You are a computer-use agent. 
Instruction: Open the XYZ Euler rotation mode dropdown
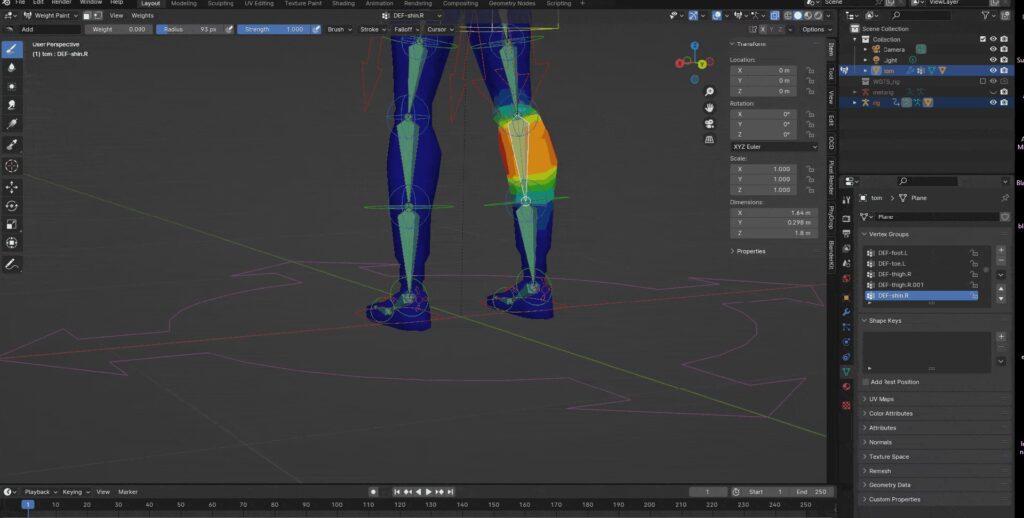(x=774, y=147)
